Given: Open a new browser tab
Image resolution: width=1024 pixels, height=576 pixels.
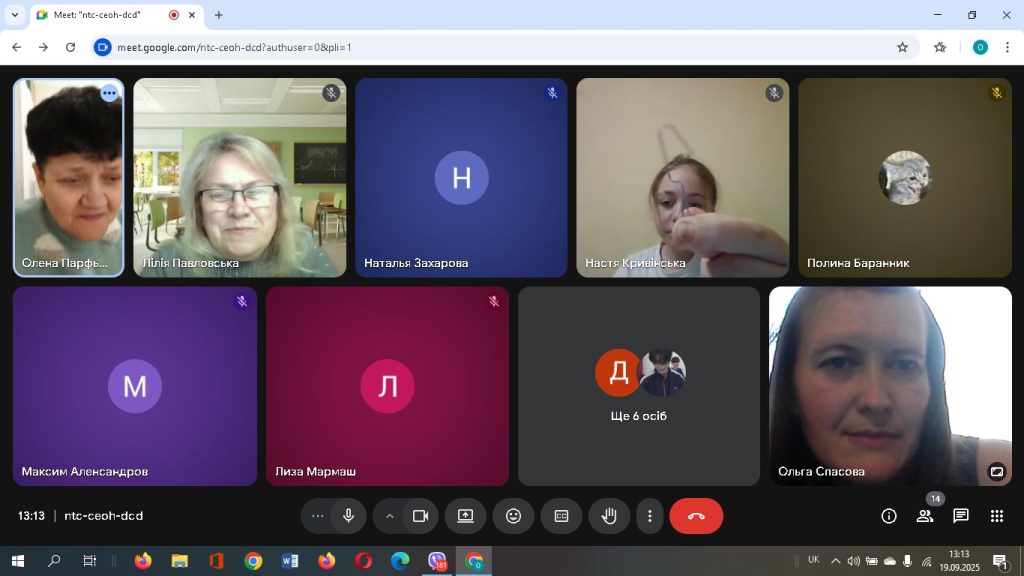Looking at the screenshot, I should (x=219, y=15).
